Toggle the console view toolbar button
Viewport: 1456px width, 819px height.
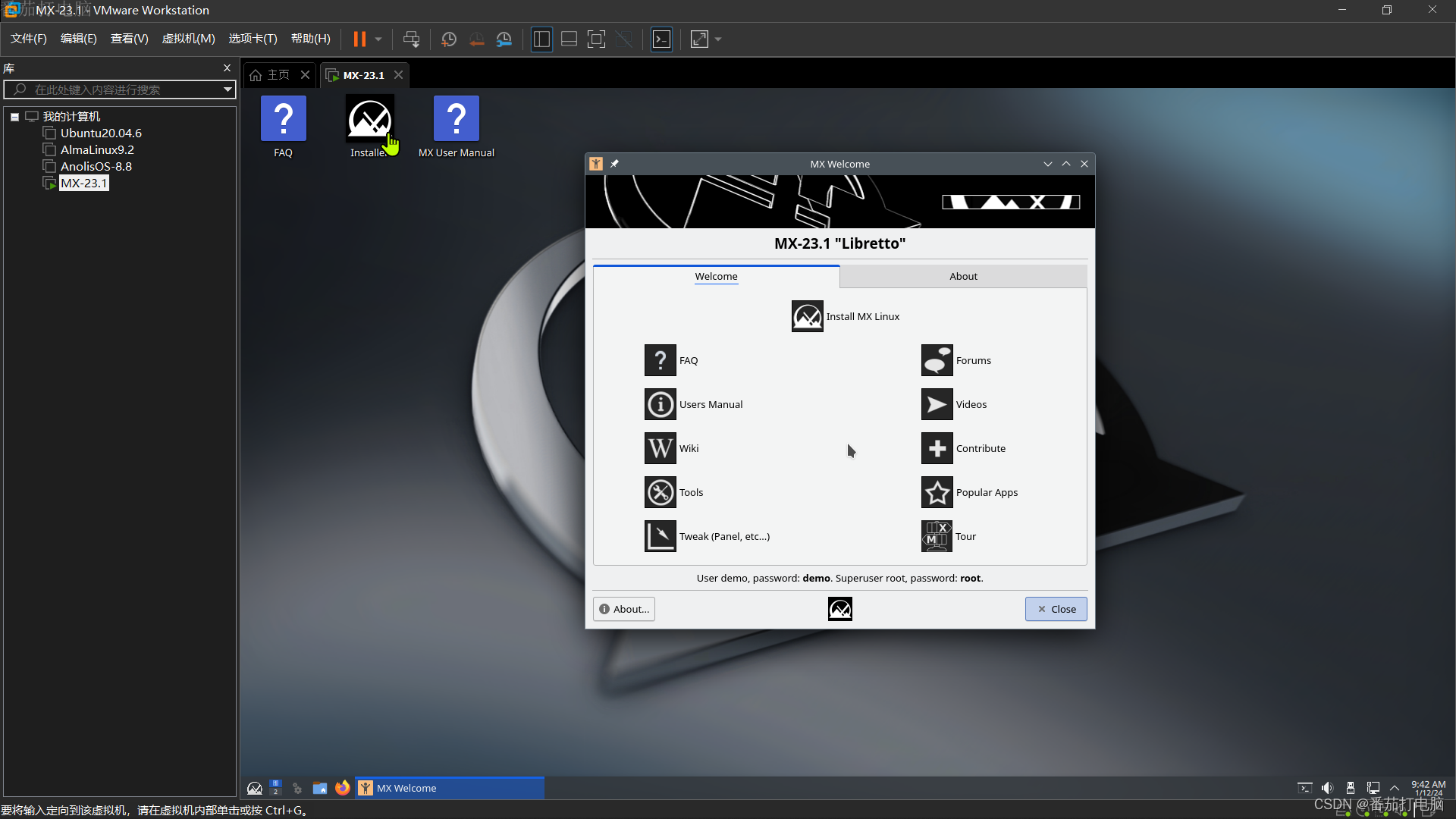(x=661, y=39)
